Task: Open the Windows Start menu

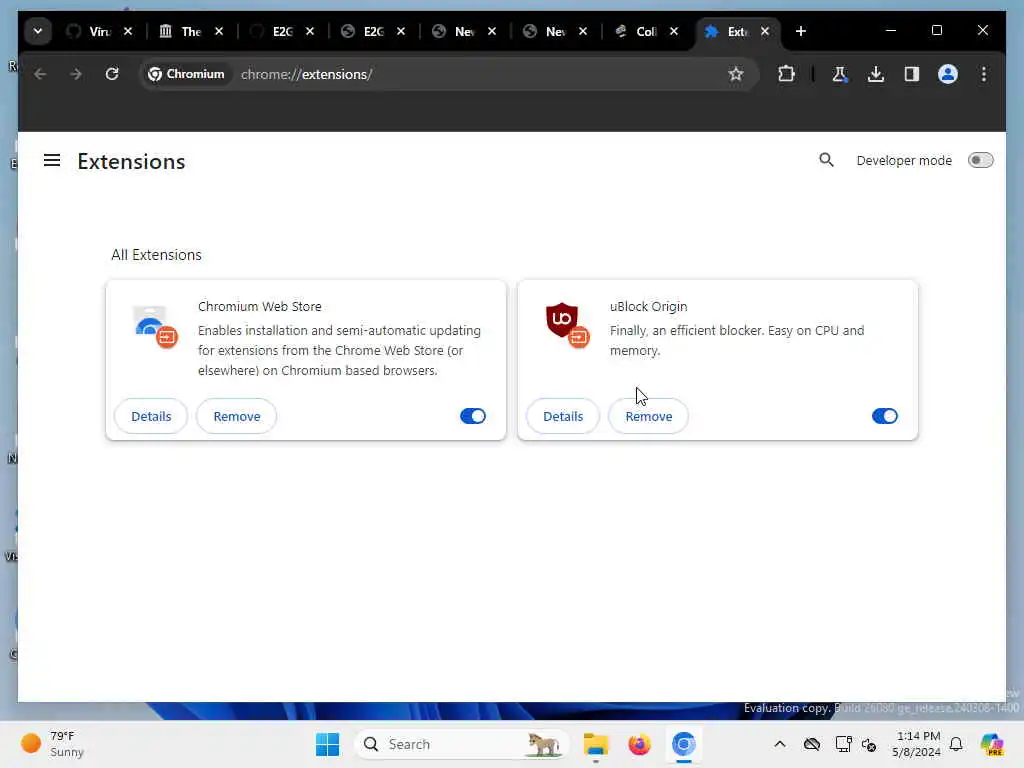Action: click(x=327, y=744)
